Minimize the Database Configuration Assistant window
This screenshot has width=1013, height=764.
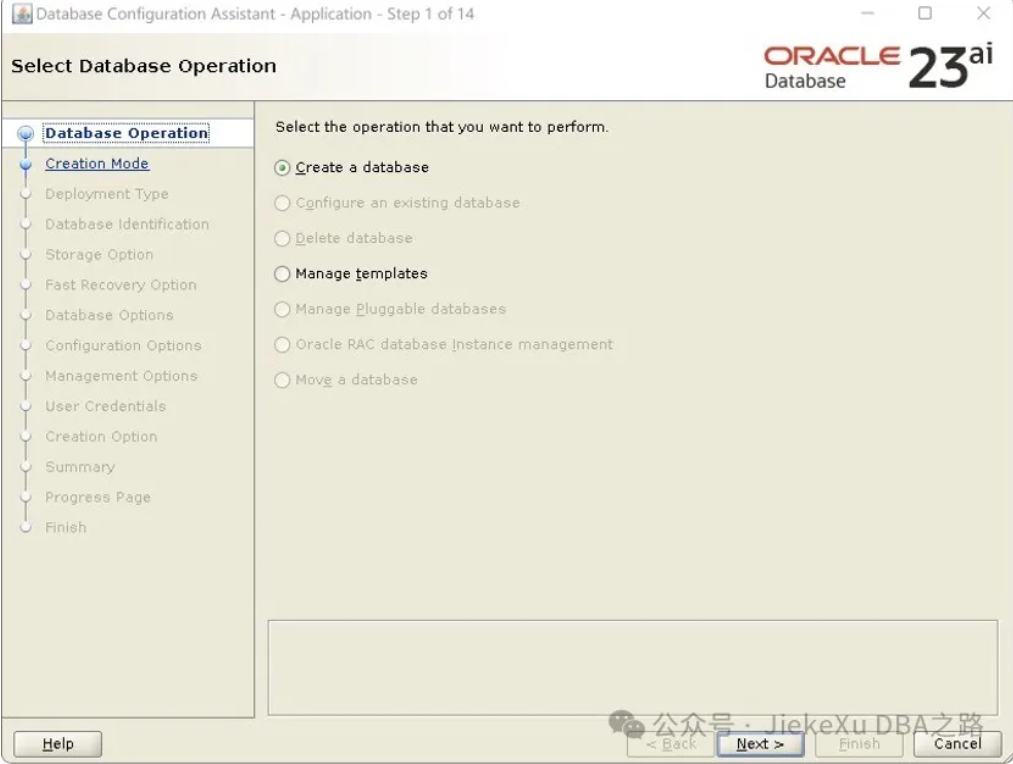(868, 14)
